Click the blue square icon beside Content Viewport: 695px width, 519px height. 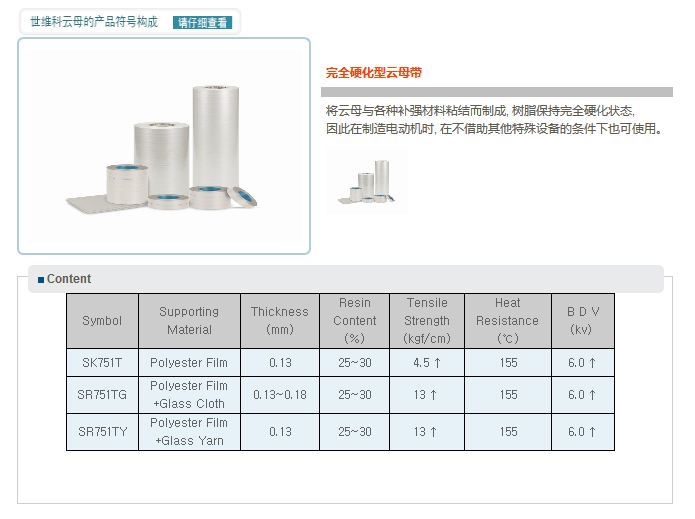(x=41, y=280)
